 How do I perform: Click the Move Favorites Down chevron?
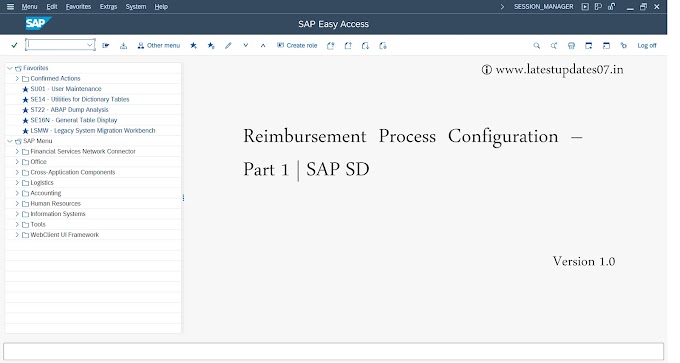point(245,45)
